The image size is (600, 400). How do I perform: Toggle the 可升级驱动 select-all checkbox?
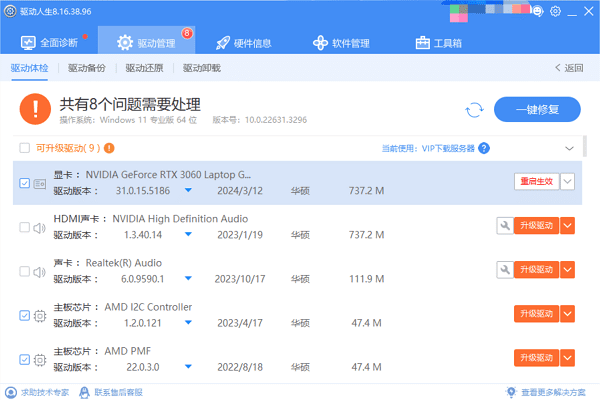pos(25,148)
